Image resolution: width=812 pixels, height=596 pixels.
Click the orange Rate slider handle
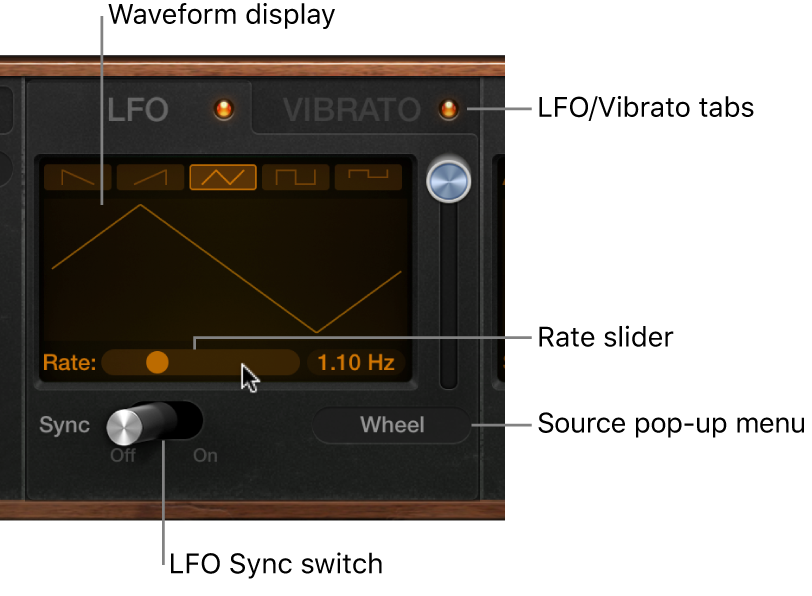[x=157, y=362]
